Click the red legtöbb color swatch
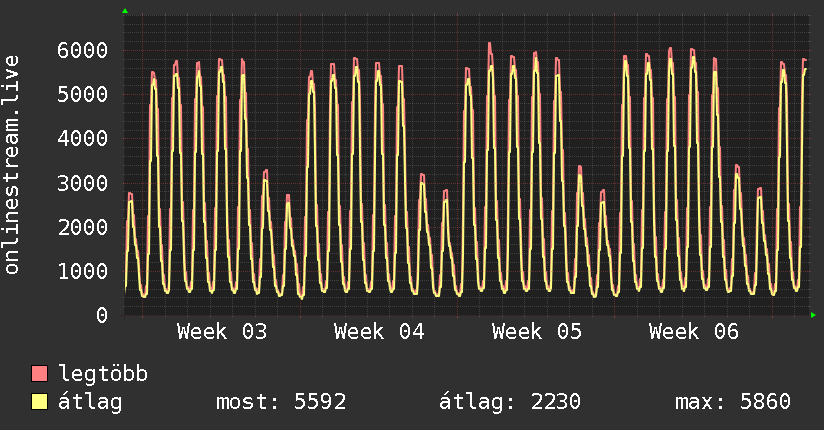 [40, 374]
